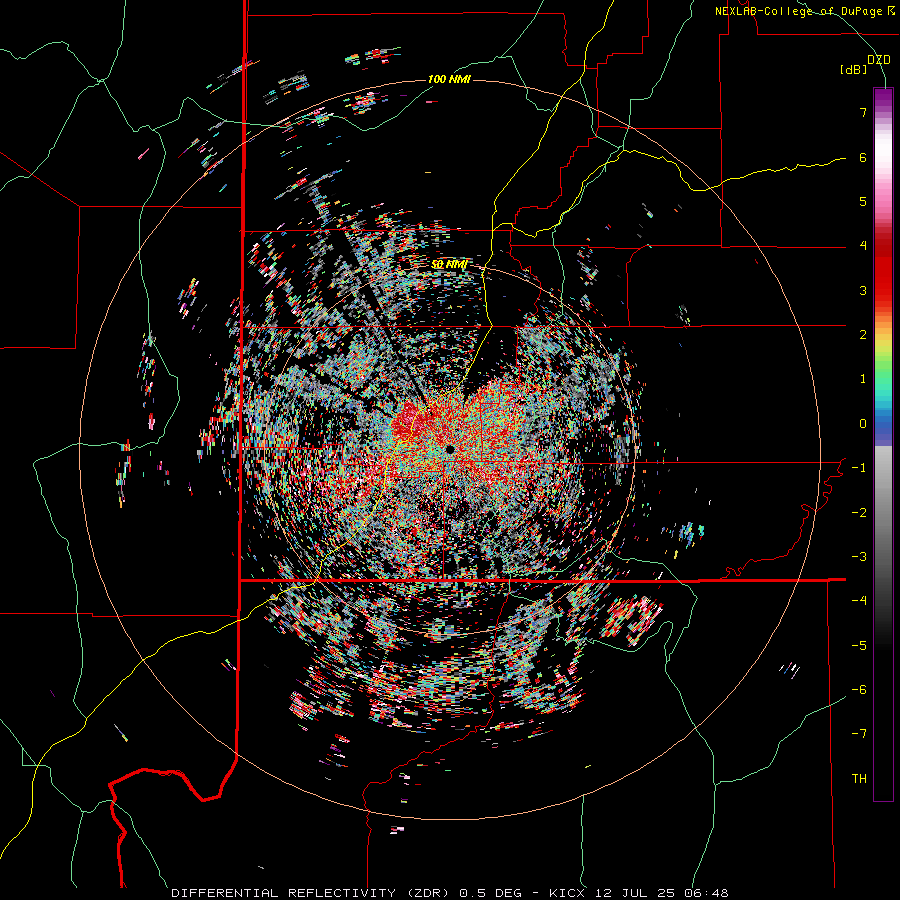Click the -1 value on the color scale
This screenshot has height=900, width=900.
pyautogui.click(x=859, y=468)
